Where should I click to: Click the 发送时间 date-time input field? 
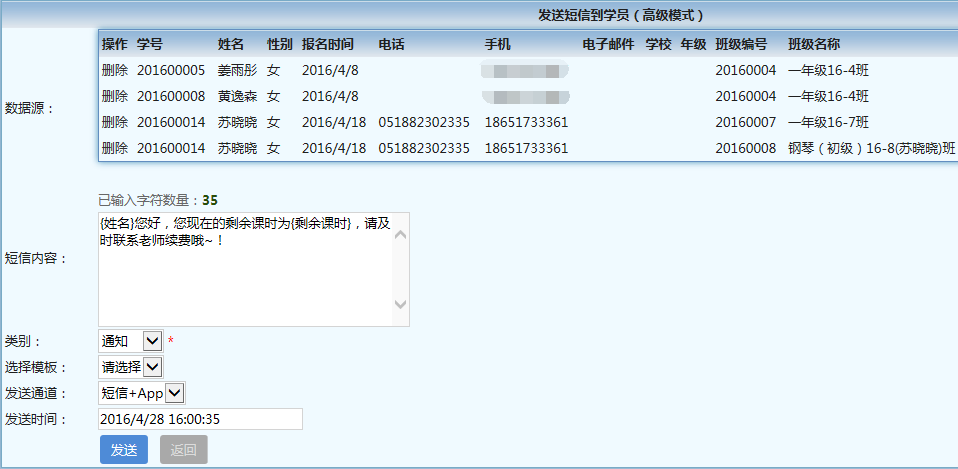(x=200, y=419)
